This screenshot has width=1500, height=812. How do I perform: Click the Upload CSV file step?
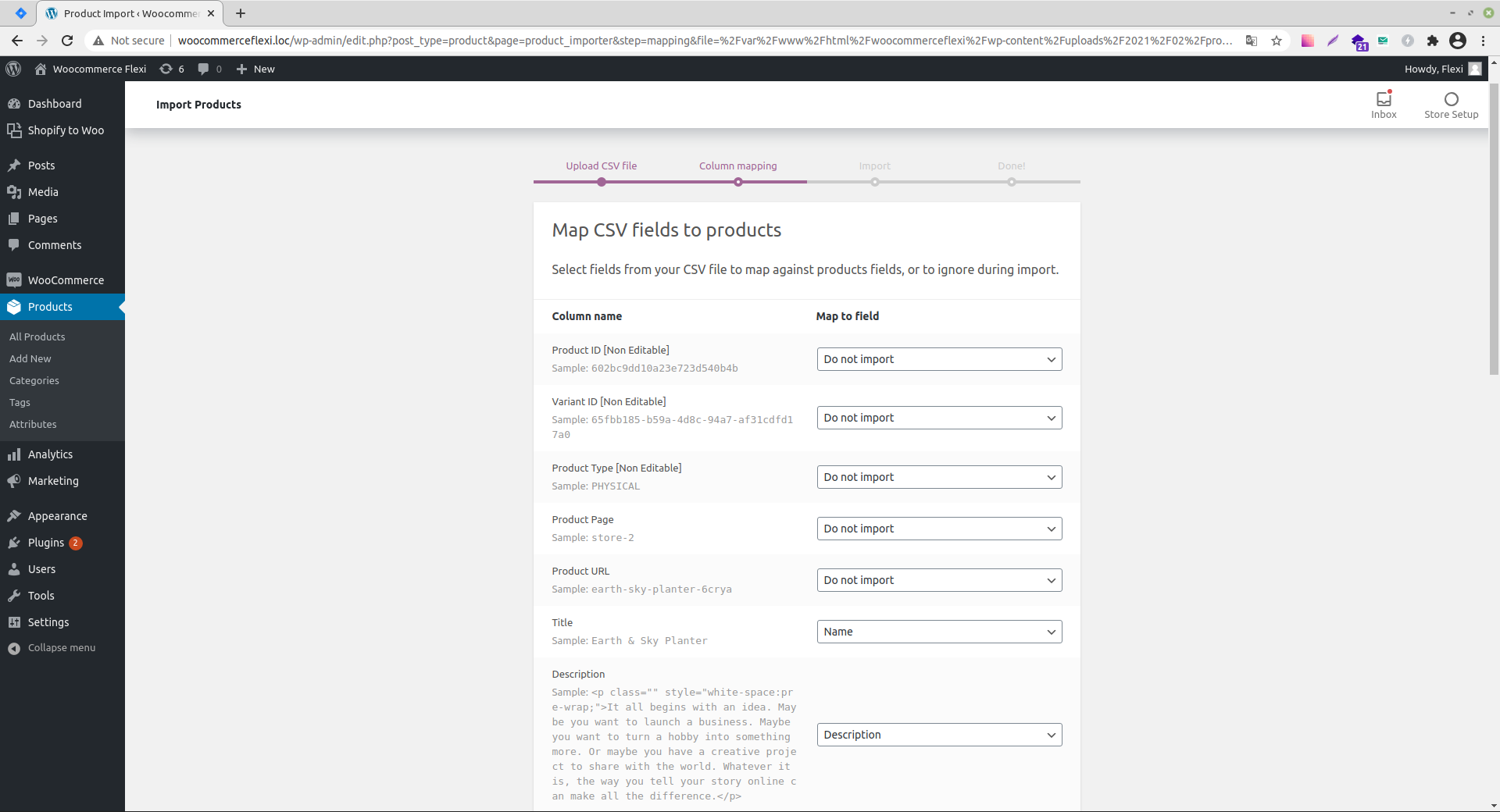pos(601,166)
